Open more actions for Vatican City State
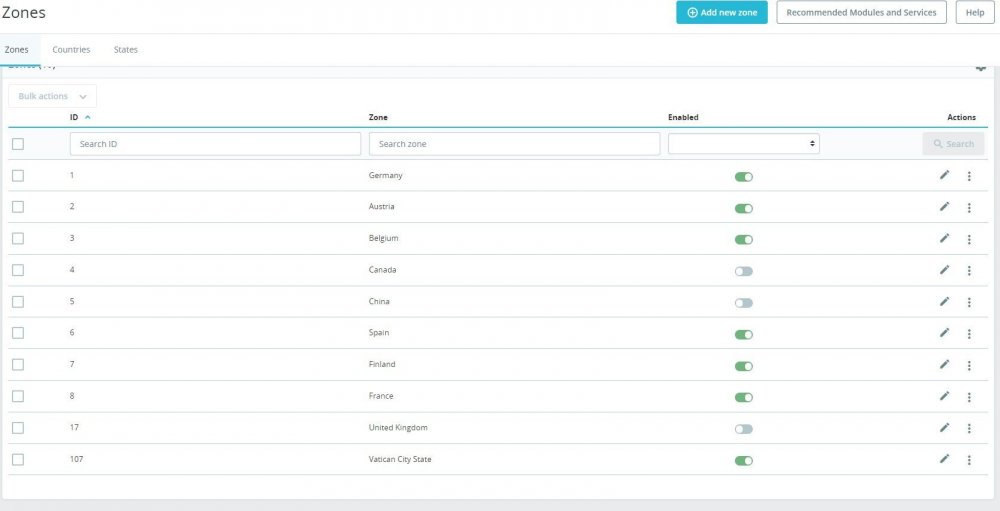1000x511 pixels. (x=969, y=460)
